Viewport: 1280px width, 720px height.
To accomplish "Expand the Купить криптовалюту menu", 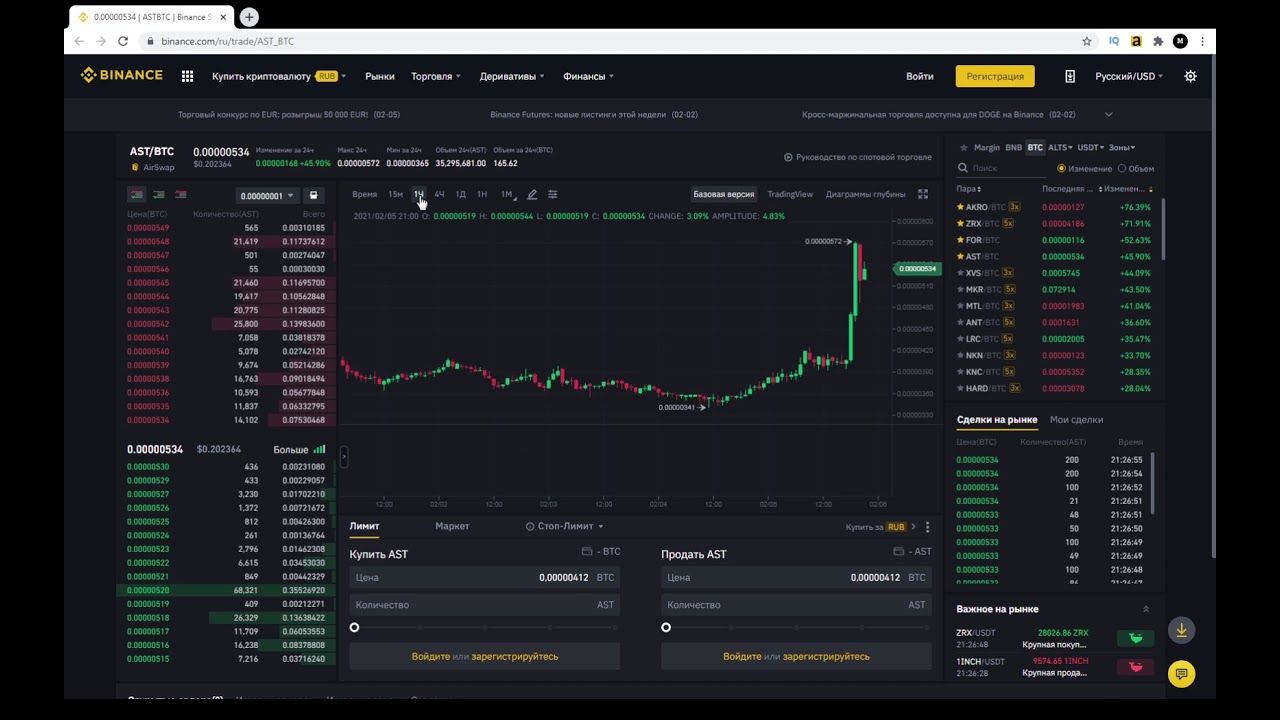I will pos(279,76).
